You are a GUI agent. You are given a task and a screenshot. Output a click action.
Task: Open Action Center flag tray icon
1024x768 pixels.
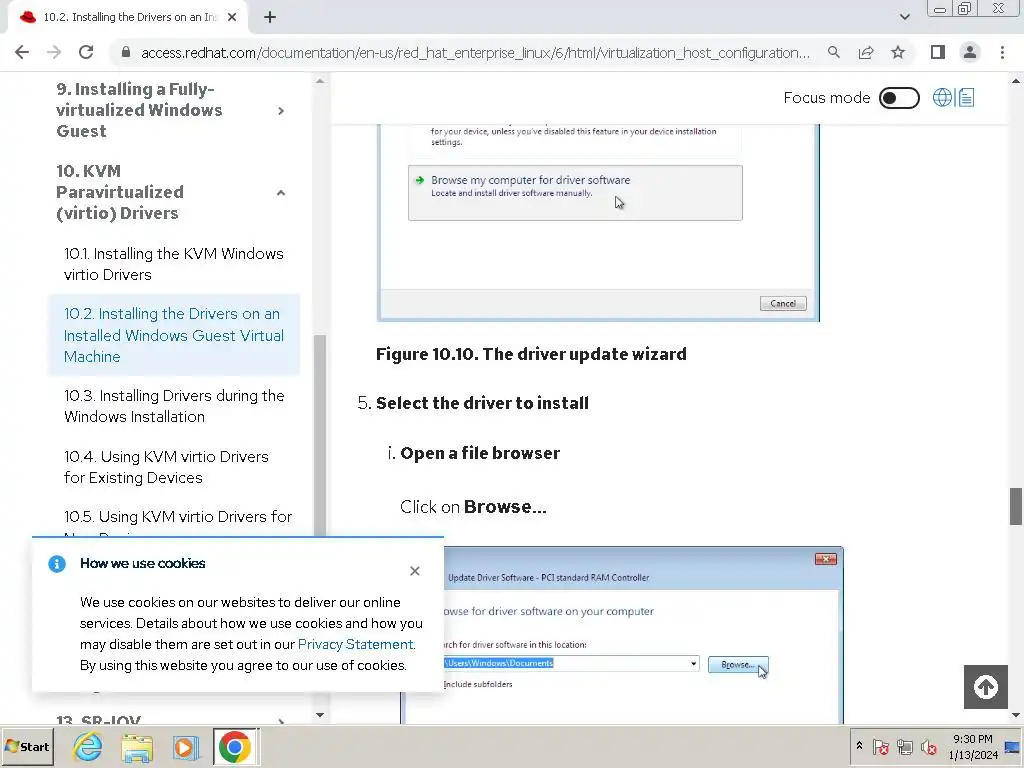[880, 746]
